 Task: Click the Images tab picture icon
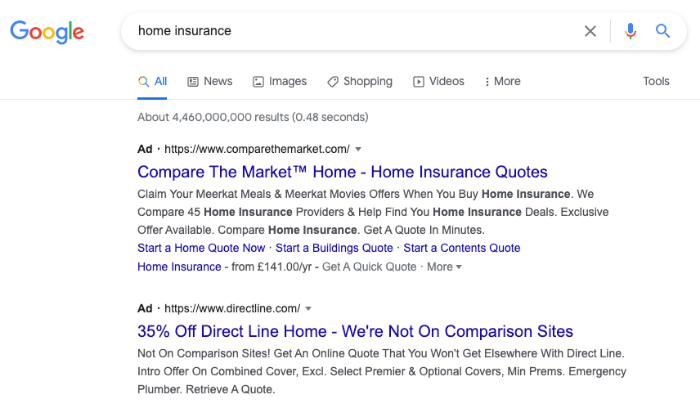click(x=258, y=82)
